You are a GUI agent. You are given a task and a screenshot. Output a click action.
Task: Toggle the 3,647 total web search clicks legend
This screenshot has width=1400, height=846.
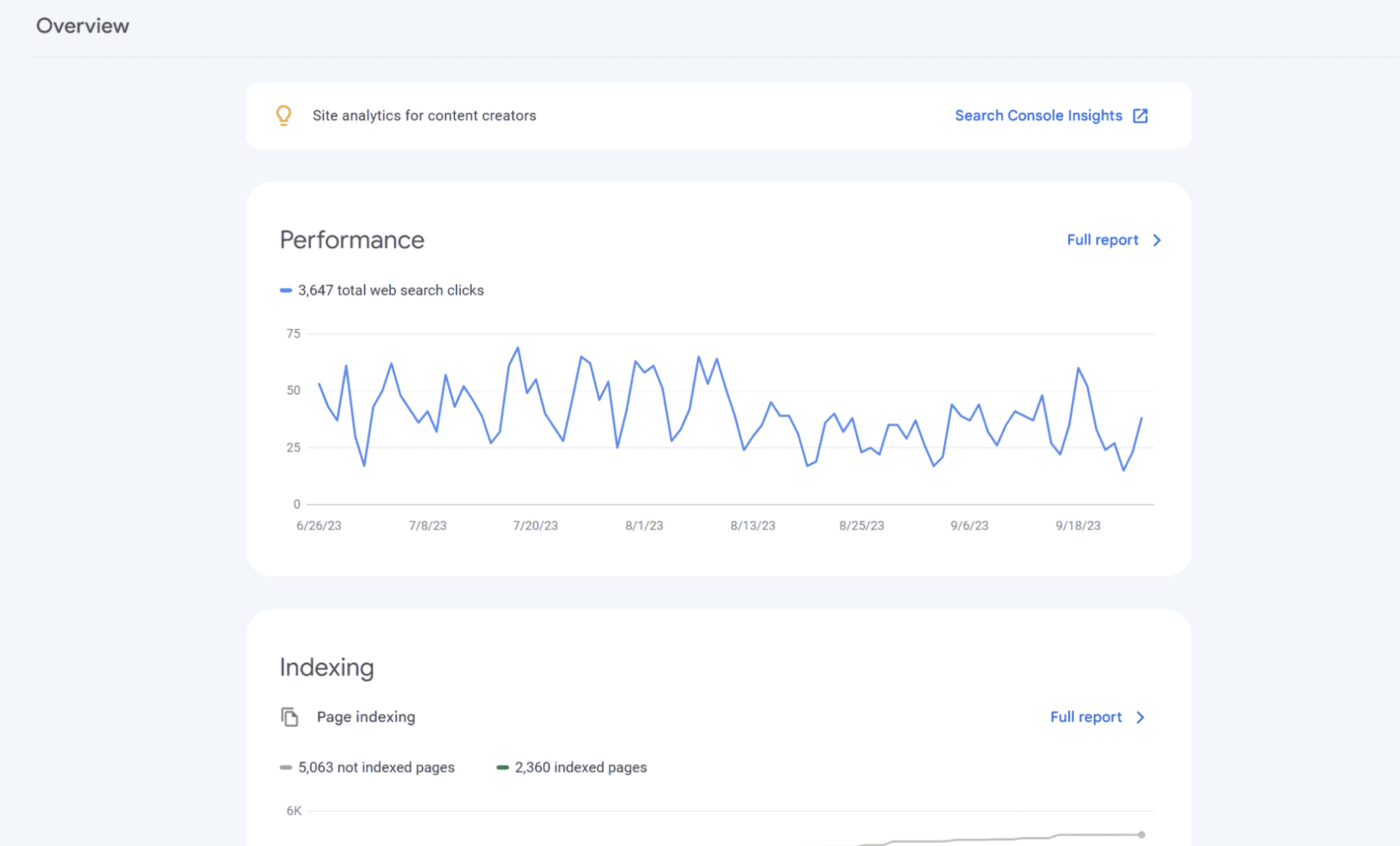pos(391,290)
